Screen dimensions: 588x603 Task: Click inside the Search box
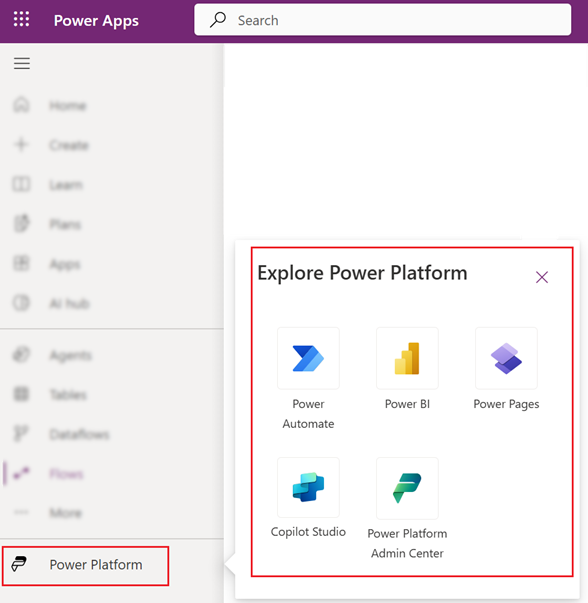click(383, 20)
